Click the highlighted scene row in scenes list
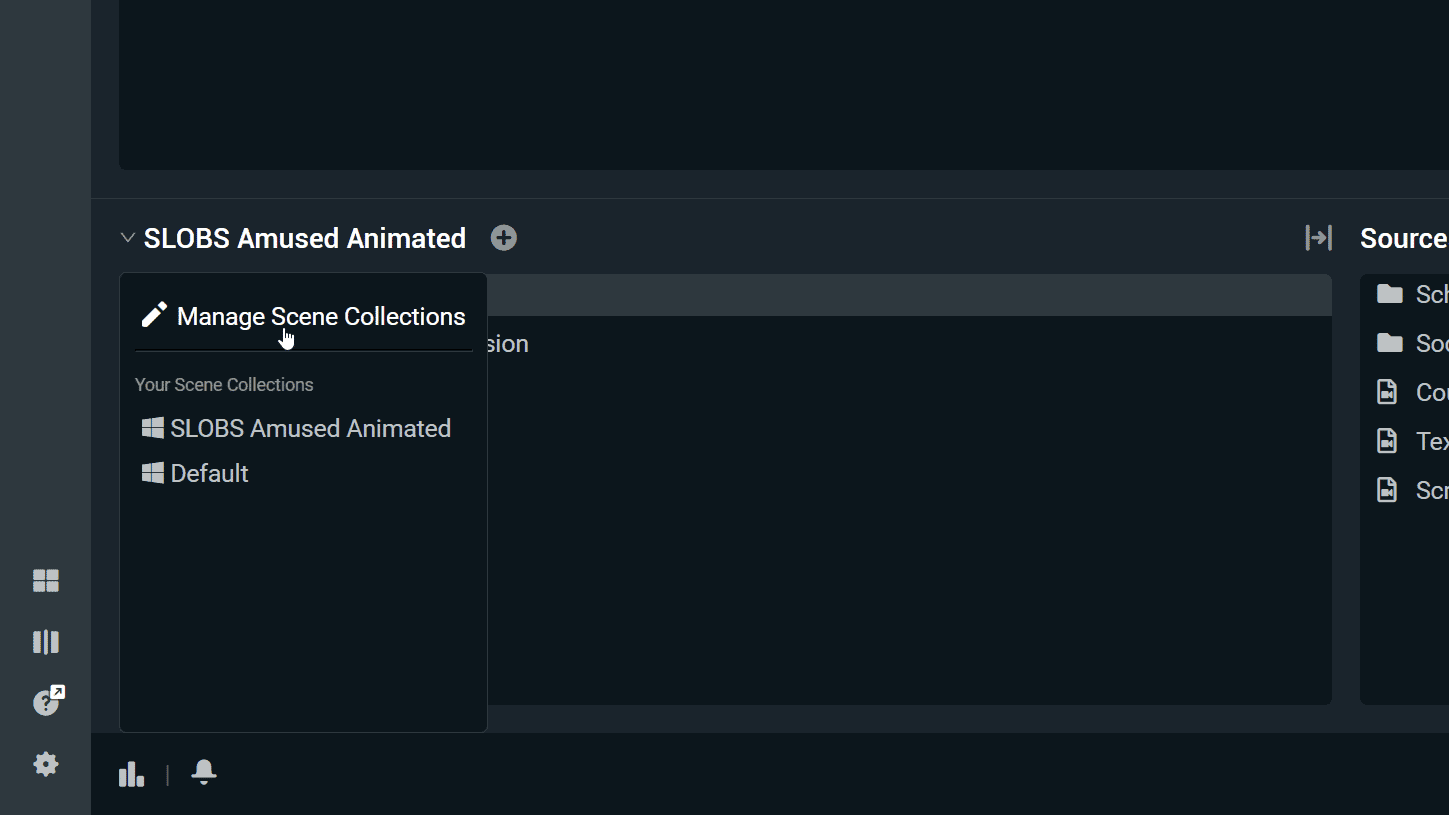This screenshot has height=815, width=1449. (900, 296)
